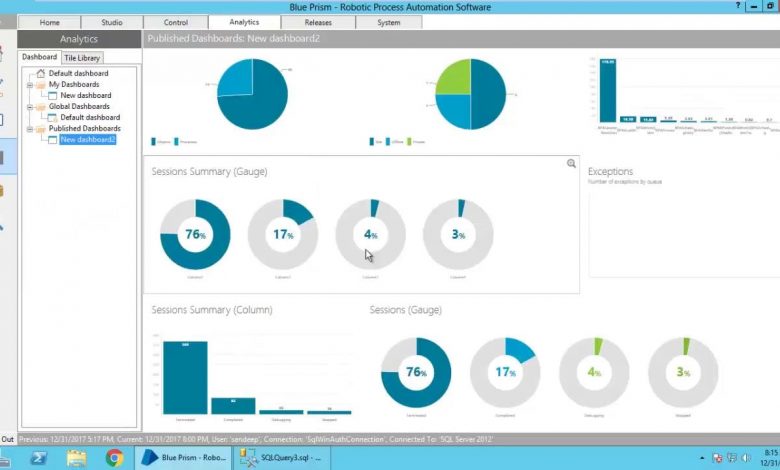780x470 pixels.
Task: Select top-level Default dashboard with home icon
Action: [78, 73]
